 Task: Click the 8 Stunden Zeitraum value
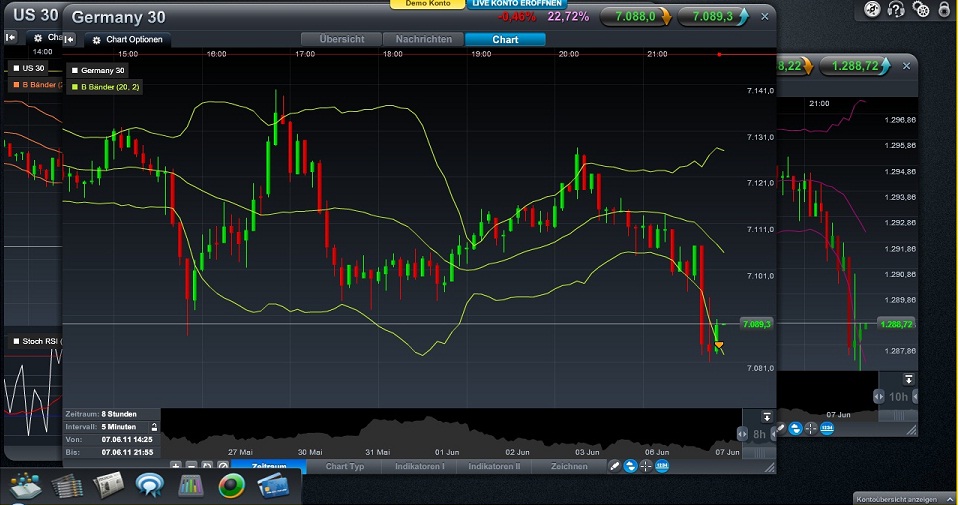click(119, 414)
